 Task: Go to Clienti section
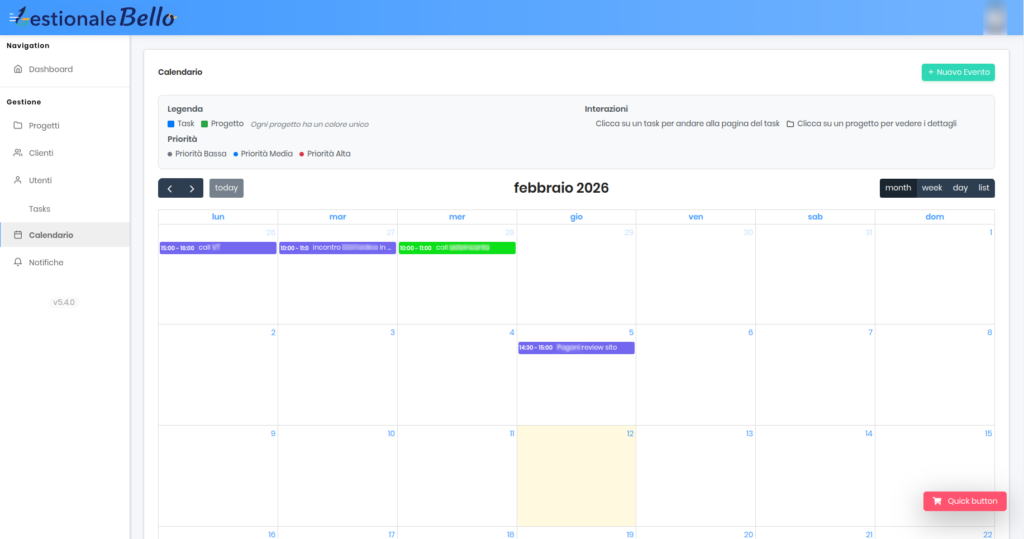coord(40,153)
